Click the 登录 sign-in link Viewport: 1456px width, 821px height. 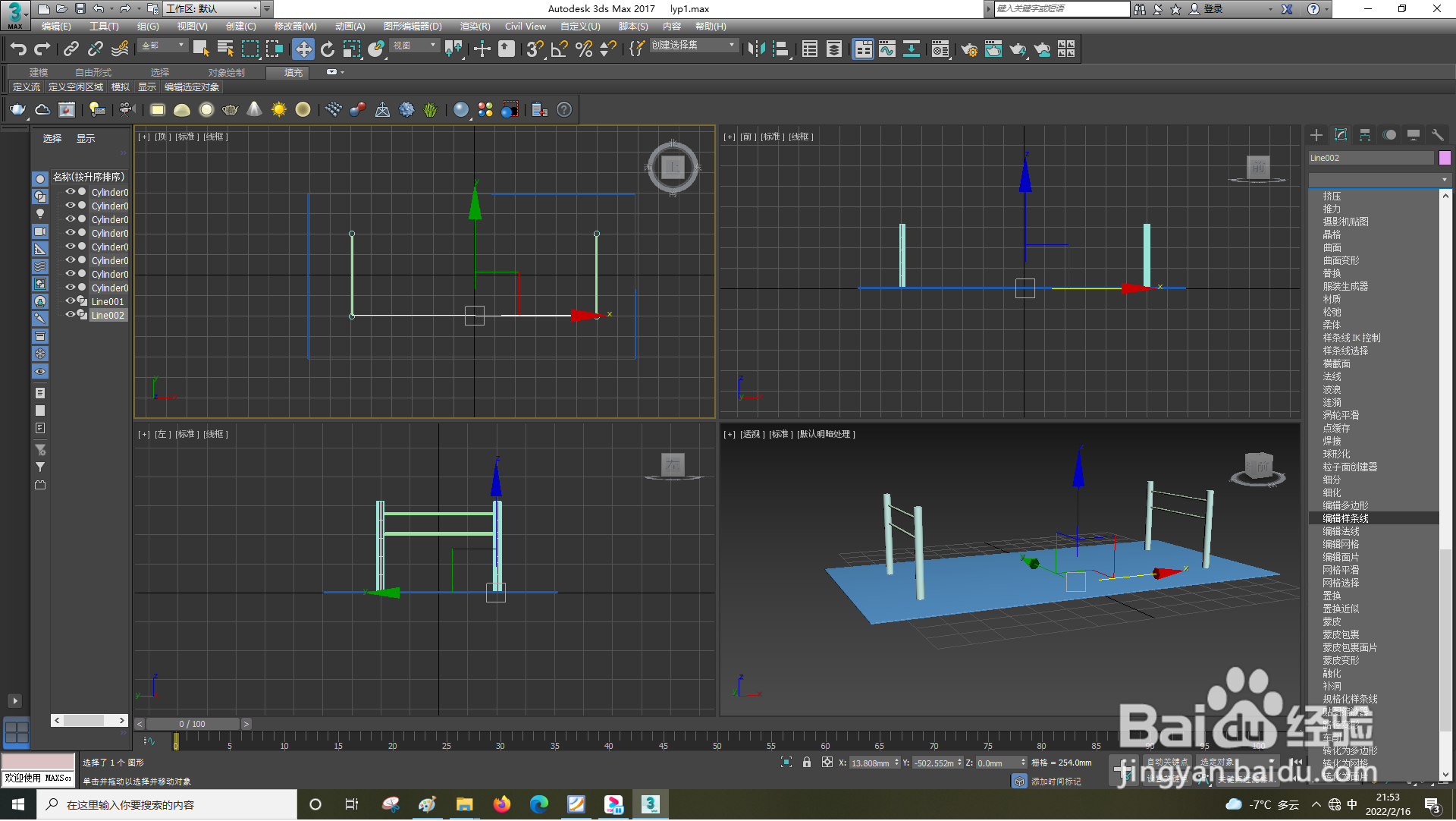pos(1213,9)
